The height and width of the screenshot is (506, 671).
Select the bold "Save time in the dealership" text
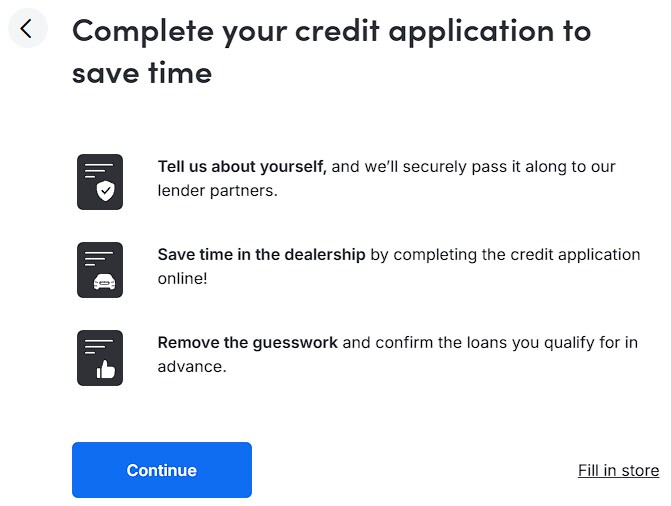point(262,255)
